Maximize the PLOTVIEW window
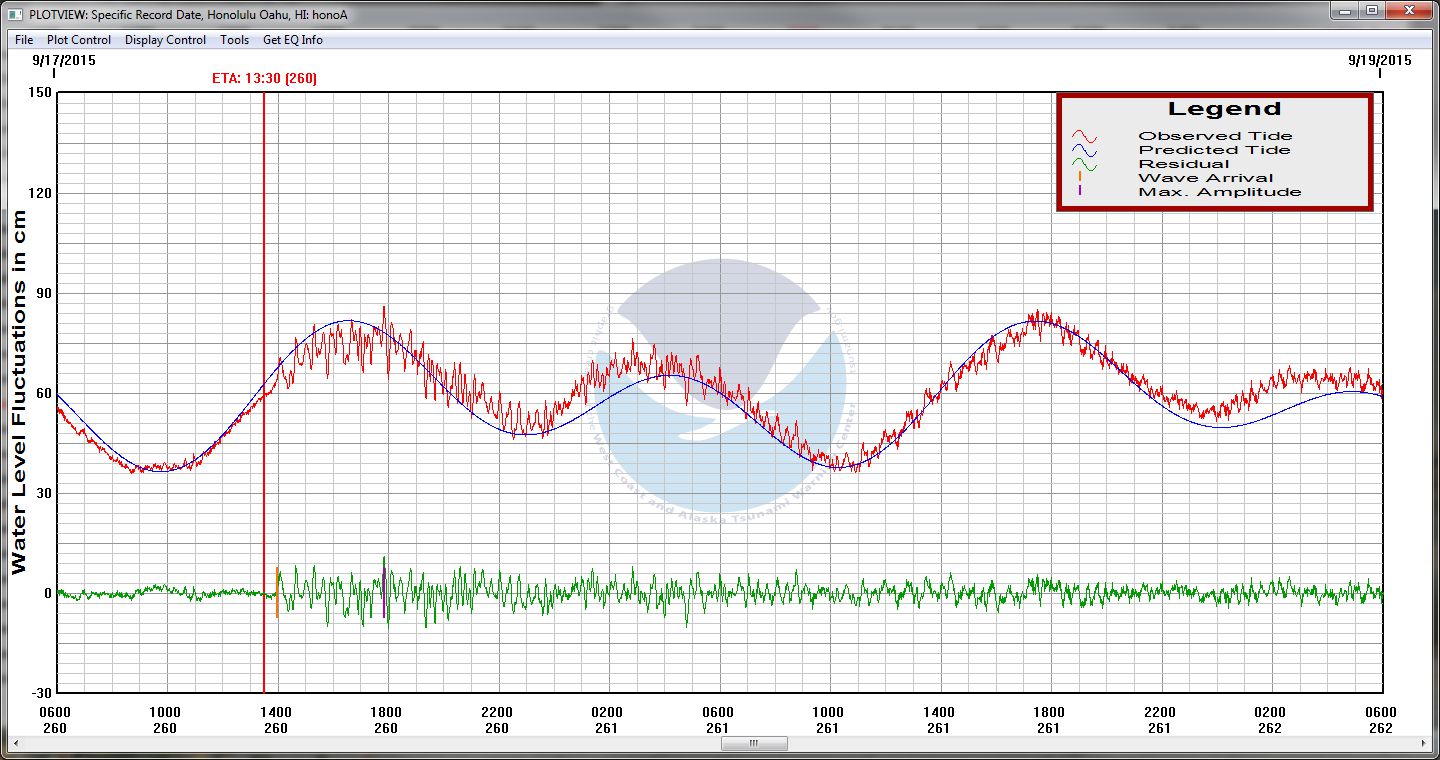Screen dimensions: 1440x760 pos(1372,11)
